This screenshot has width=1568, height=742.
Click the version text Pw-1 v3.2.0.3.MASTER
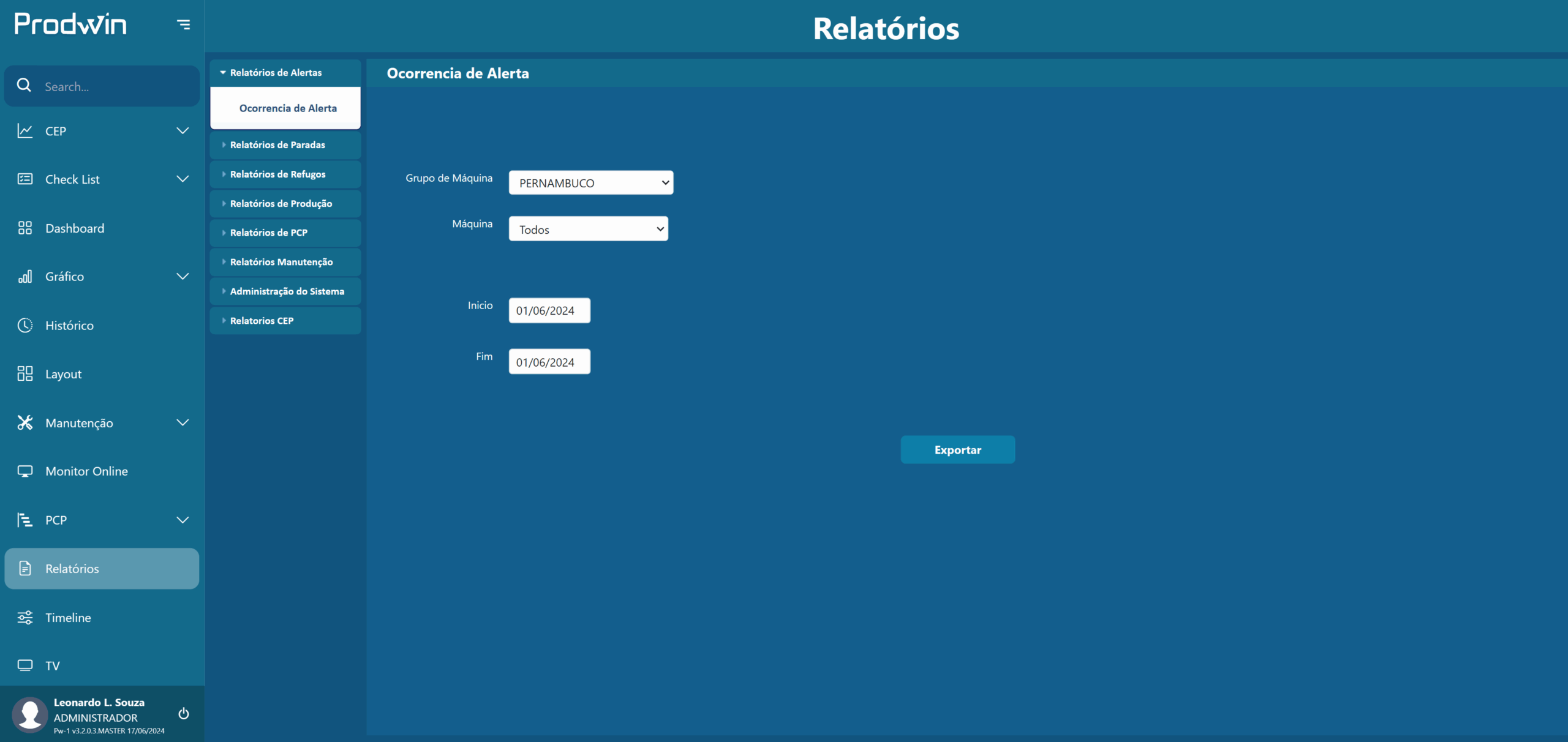pyautogui.click(x=109, y=731)
